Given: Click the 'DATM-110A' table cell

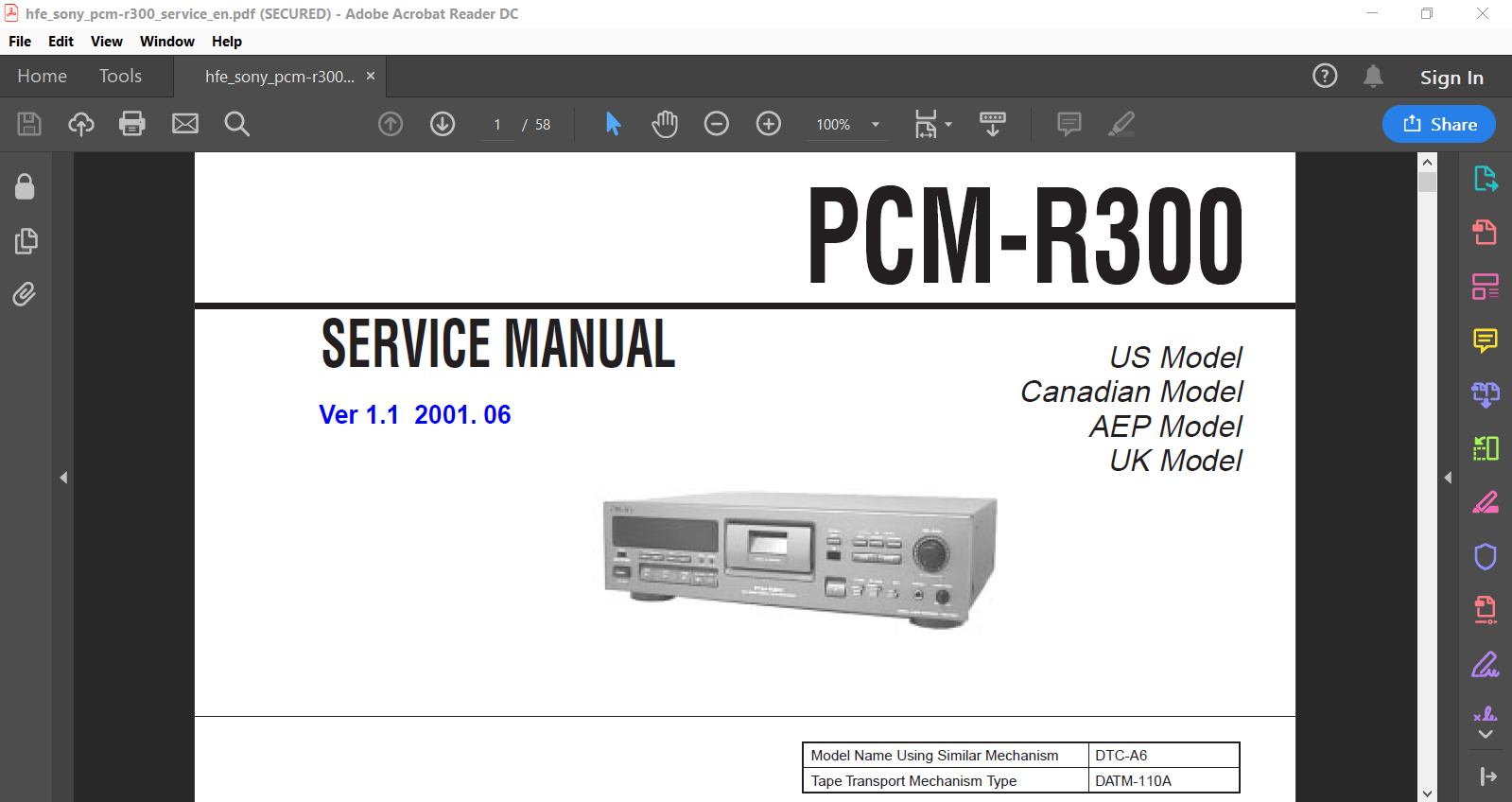Looking at the screenshot, I should (1164, 781).
